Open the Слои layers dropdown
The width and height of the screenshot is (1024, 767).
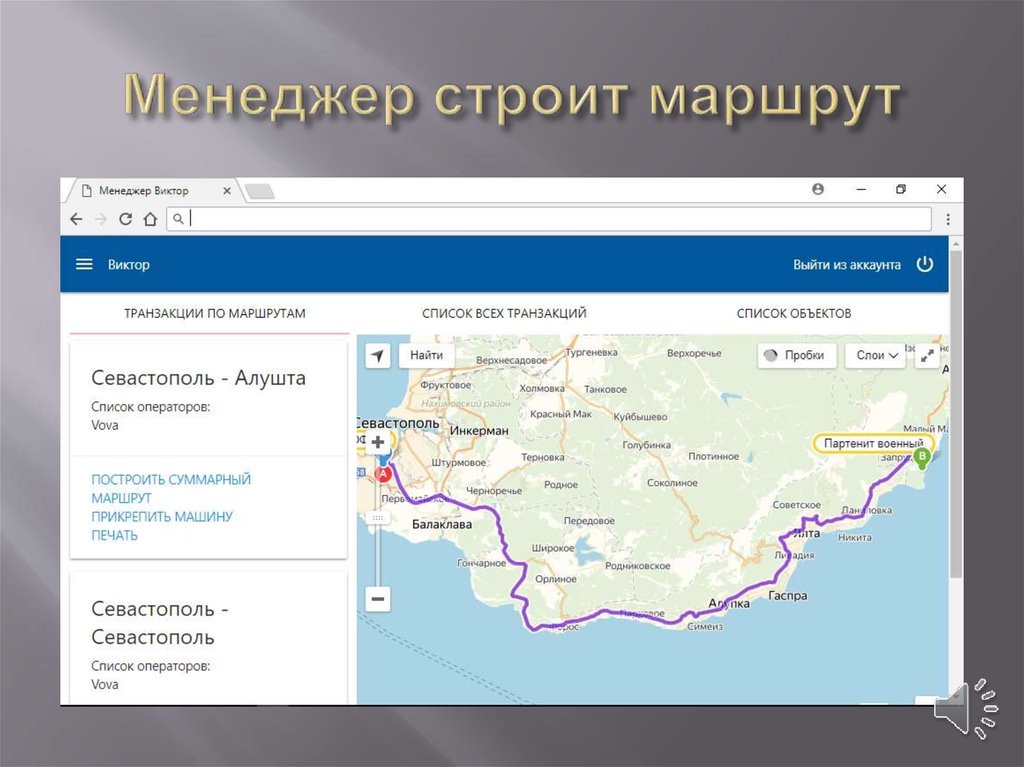[x=874, y=355]
